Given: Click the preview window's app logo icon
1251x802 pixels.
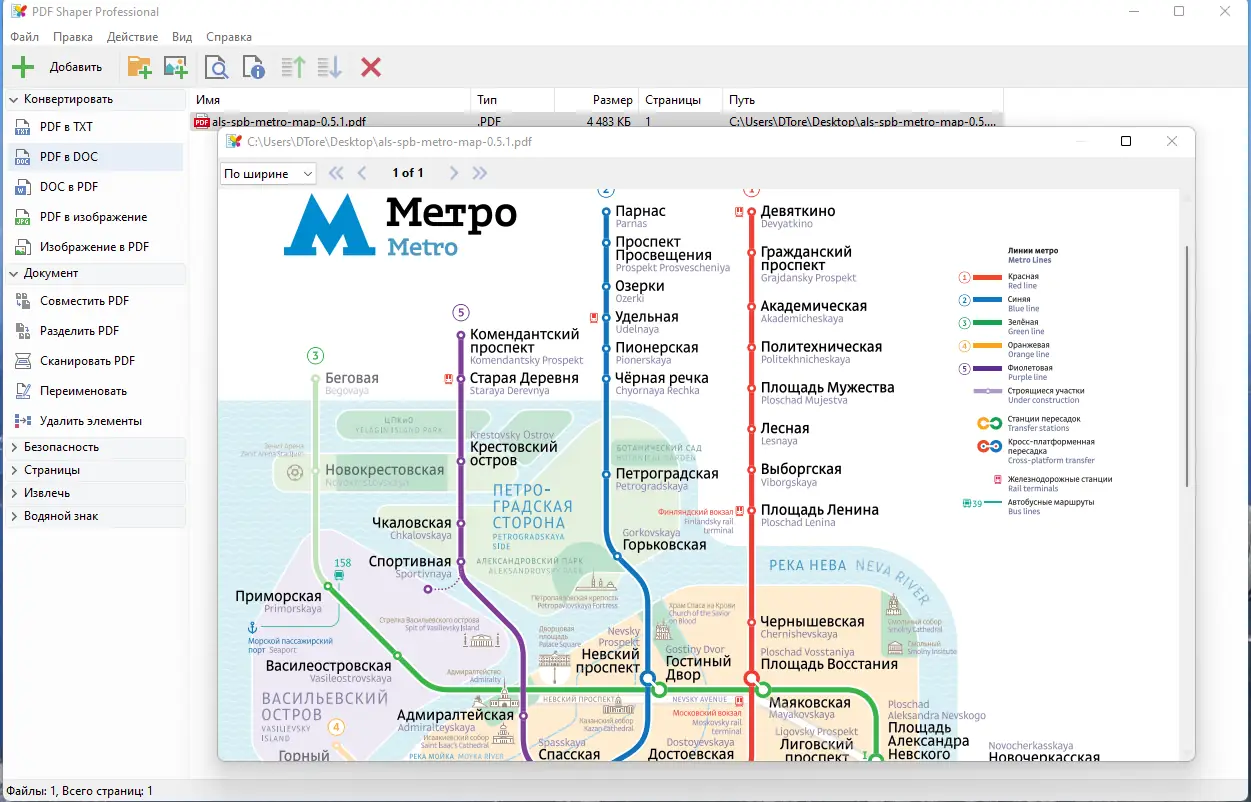Looking at the screenshot, I should 233,142.
